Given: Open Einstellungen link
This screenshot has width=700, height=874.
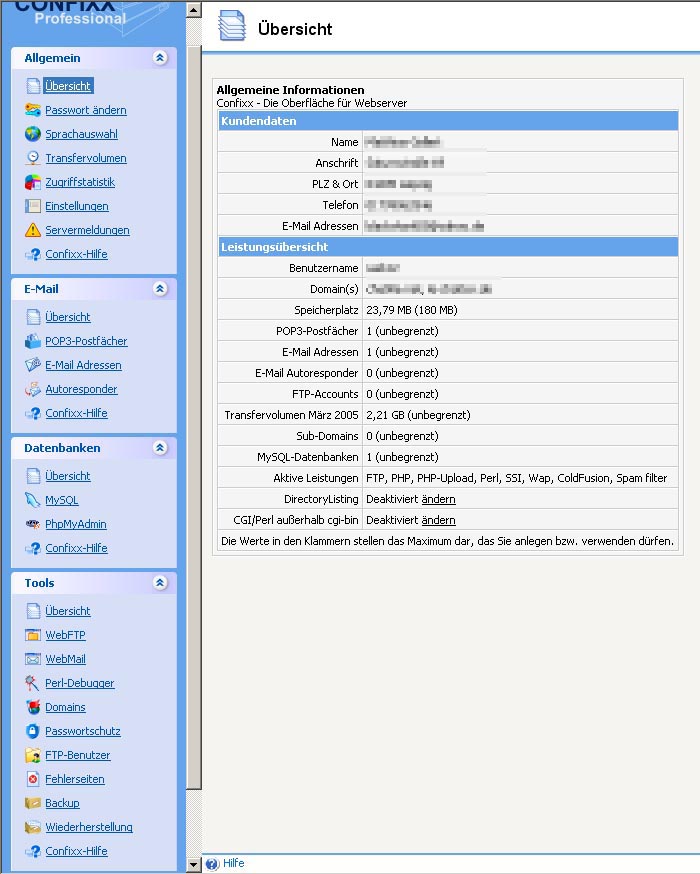Looking at the screenshot, I should [77, 206].
